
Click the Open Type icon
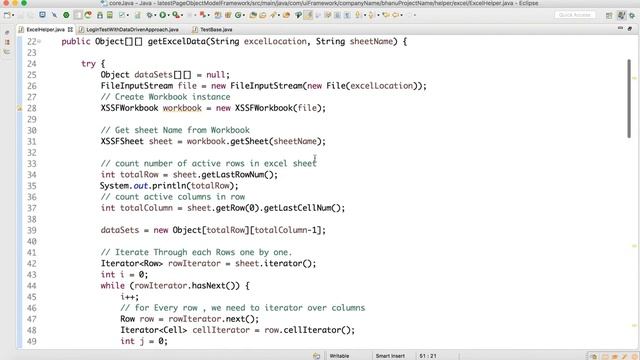tap(253, 15)
